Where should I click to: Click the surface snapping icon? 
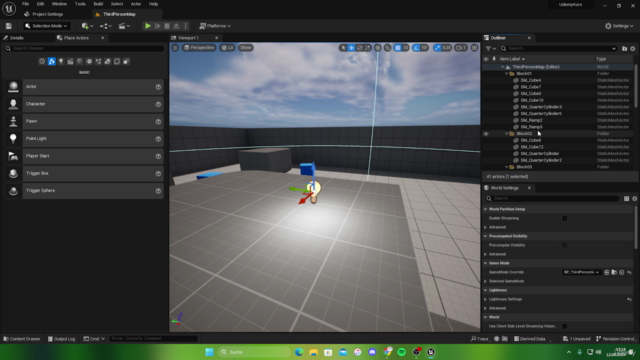click(x=387, y=48)
